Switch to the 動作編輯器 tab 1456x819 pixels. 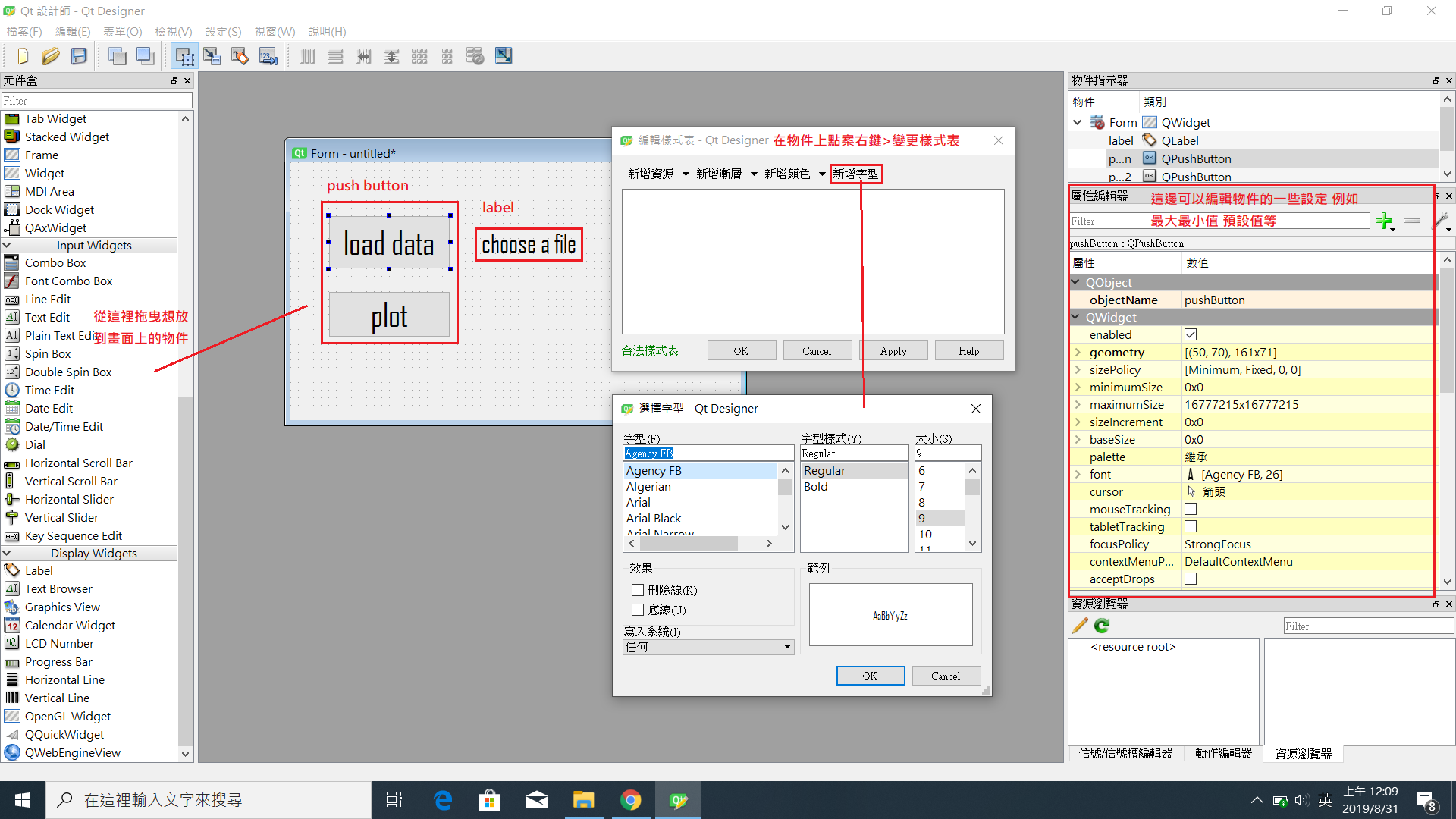[x=1223, y=753]
